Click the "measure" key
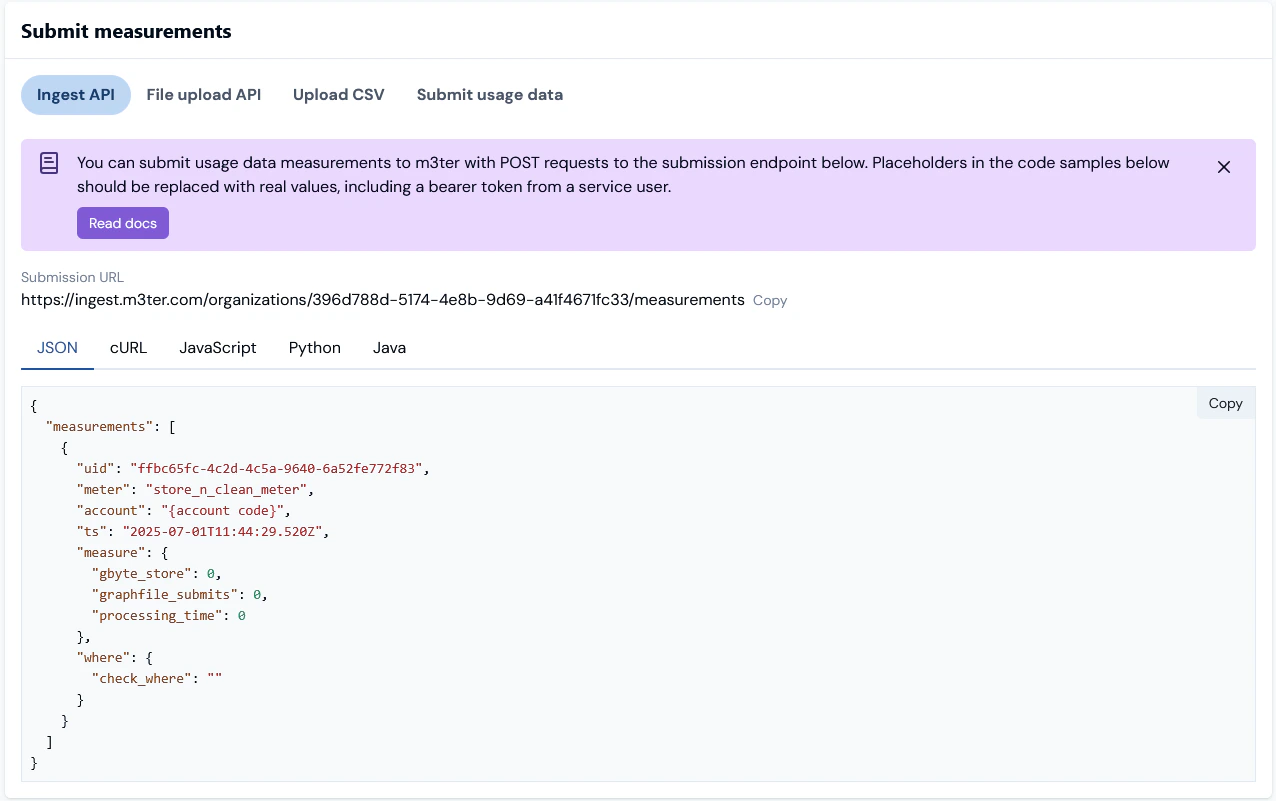This screenshot has width=1276, height=801. pos(111,552)
